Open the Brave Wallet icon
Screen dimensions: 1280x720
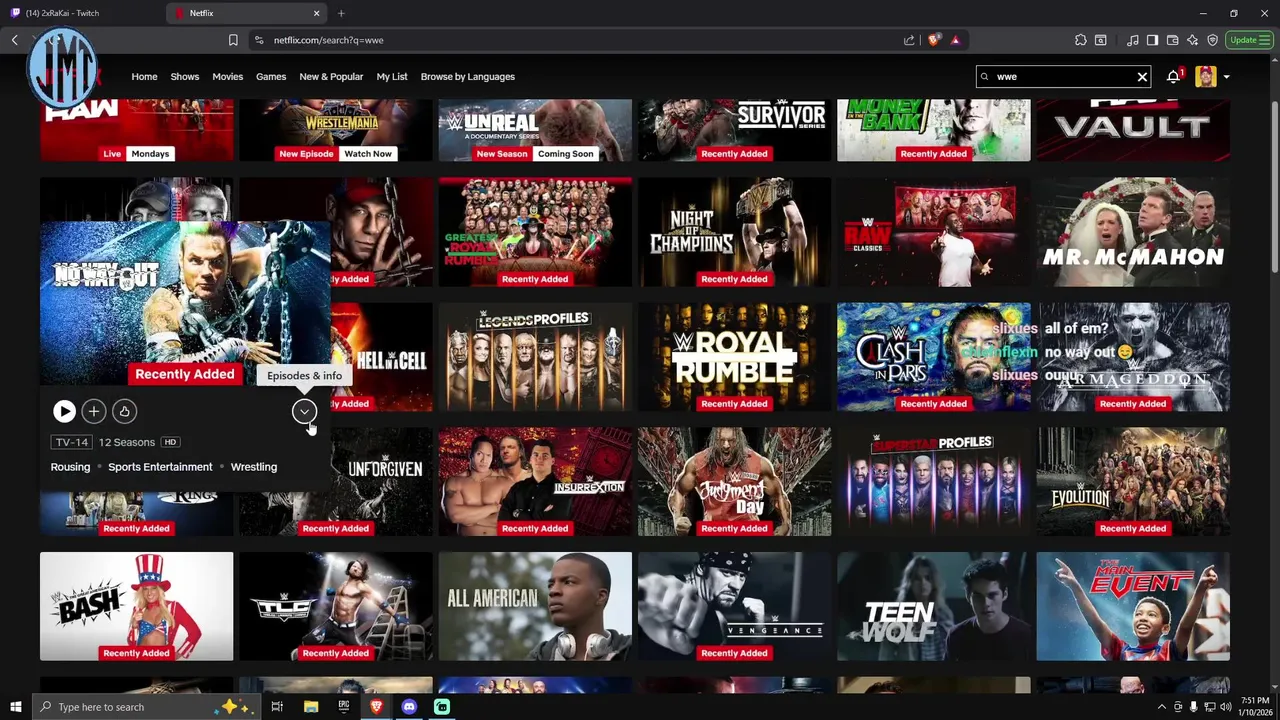coord(1173,40)
